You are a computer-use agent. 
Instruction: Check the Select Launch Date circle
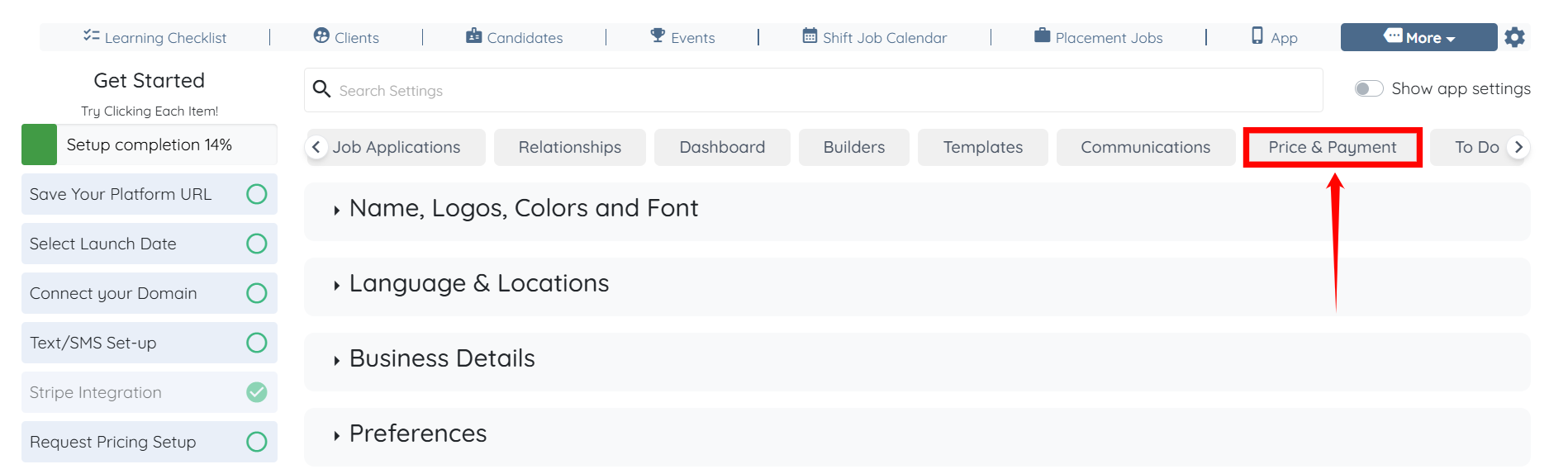[257, 244]
